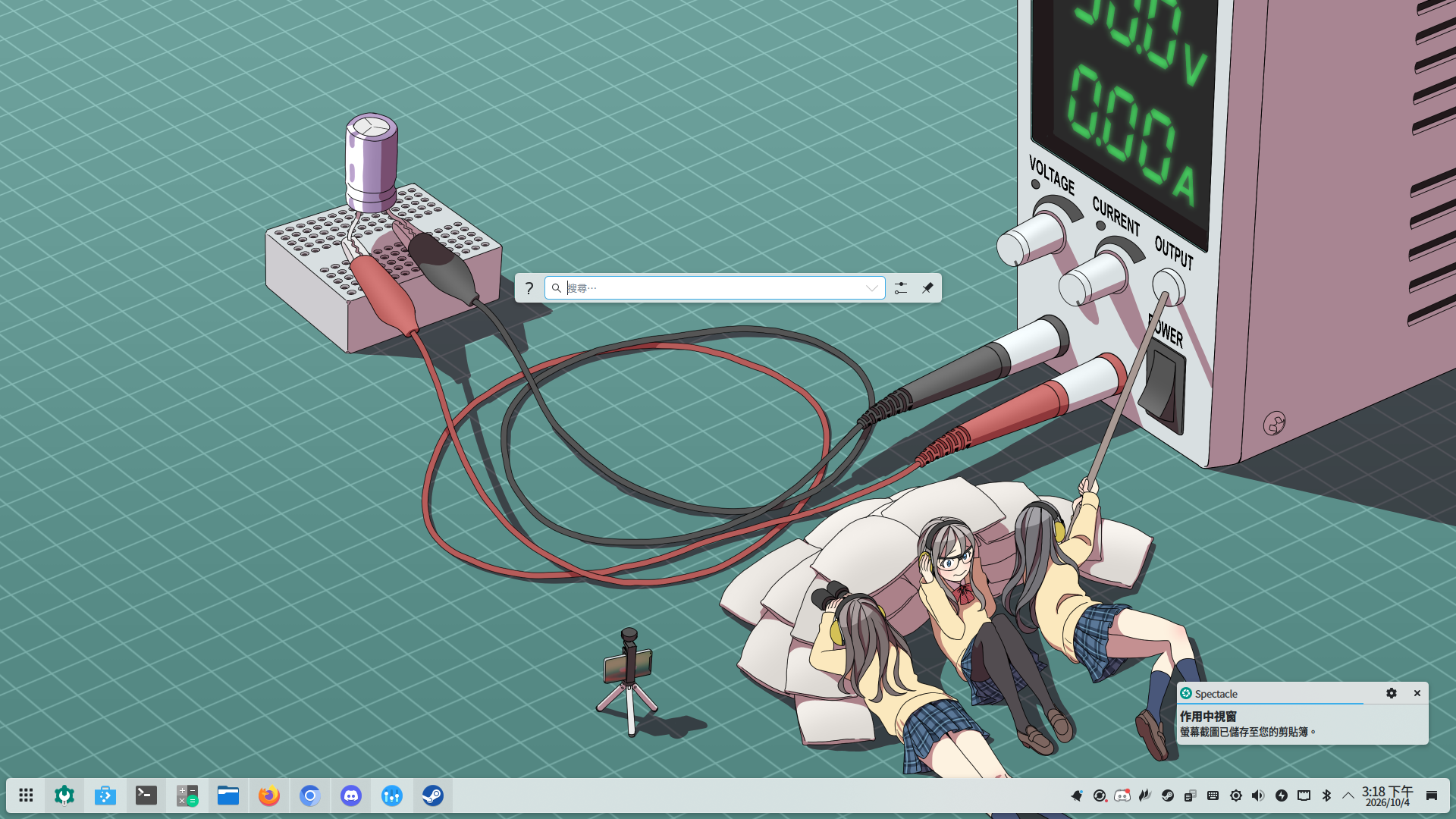
Task: Launch Firefox from the taskbar
Action: [x=269, y=795]
